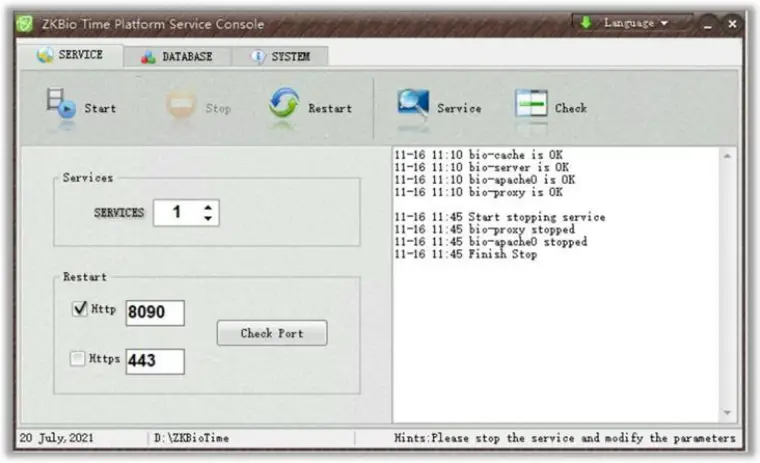Click the SERVICE tab globe icon
The image size is (760, 463).
click(45, 55)
